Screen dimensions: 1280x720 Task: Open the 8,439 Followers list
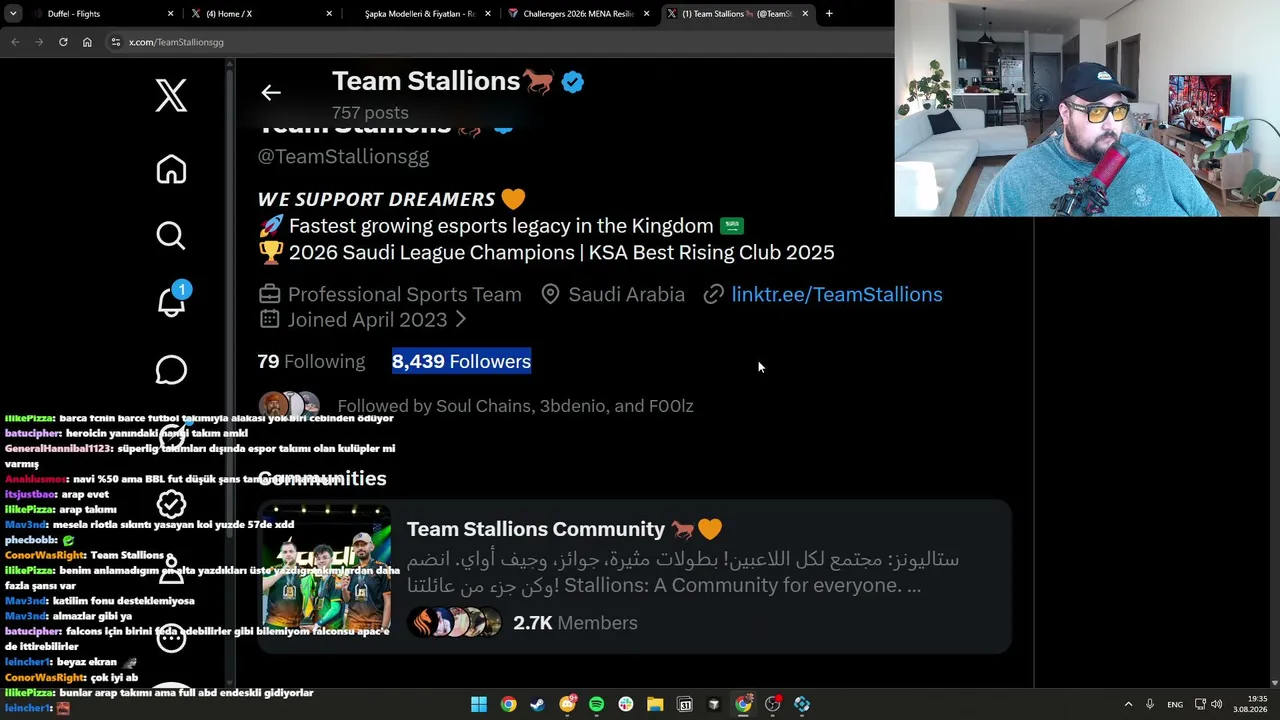tap(461, 361)
